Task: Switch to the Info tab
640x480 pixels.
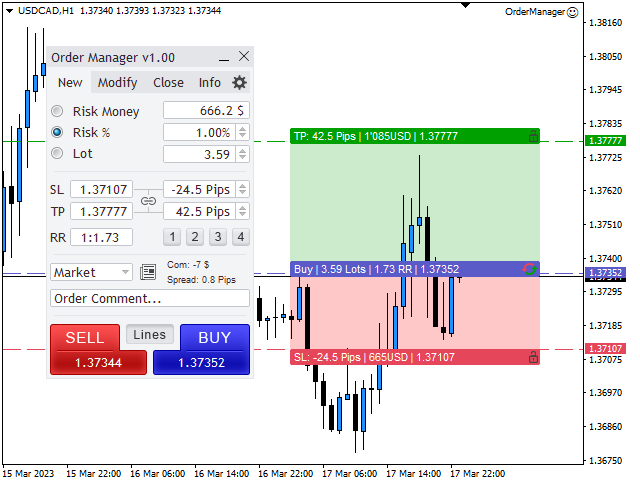Action: pyautogui.click(x=209, y=82)
